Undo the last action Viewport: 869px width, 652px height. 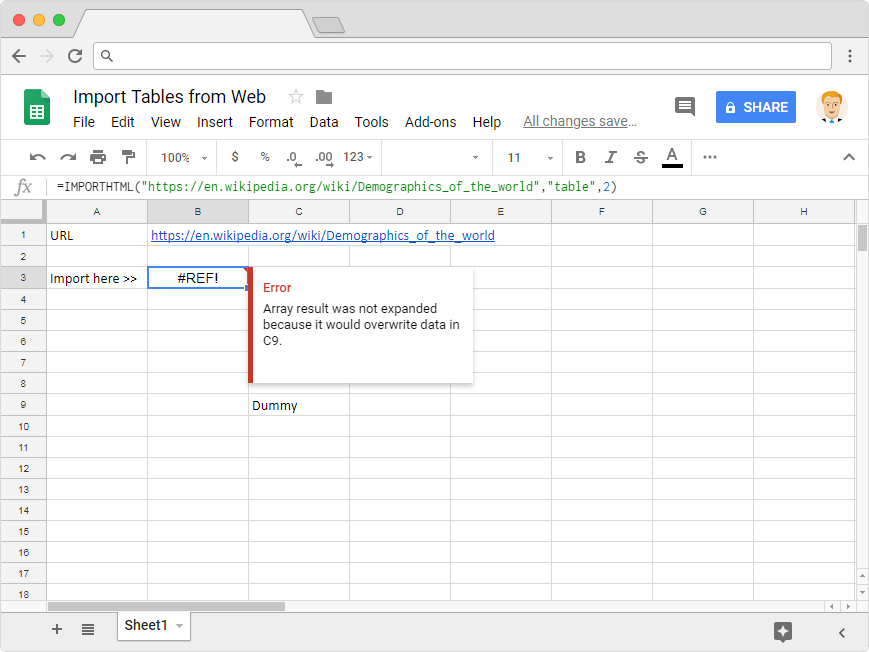(x=38, y=157)
